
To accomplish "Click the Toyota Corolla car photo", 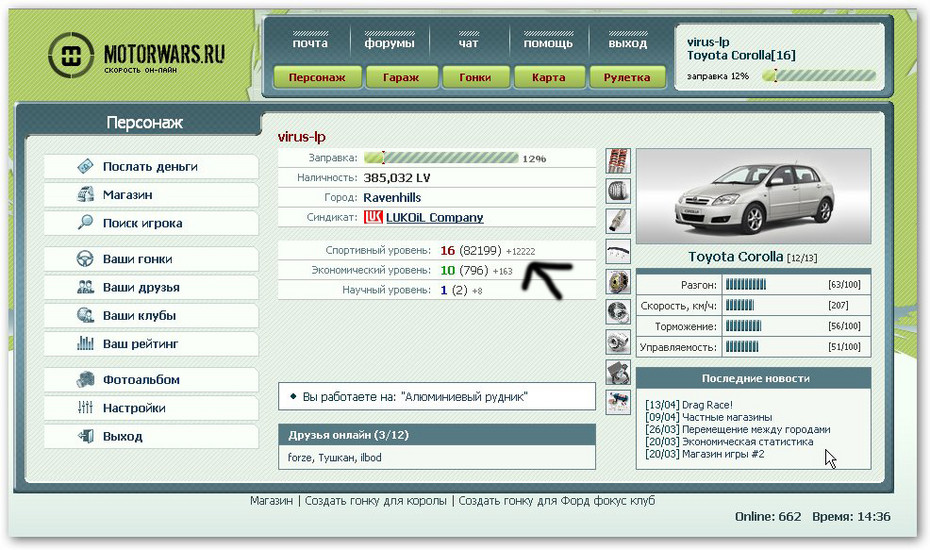I will coord(753,196).
